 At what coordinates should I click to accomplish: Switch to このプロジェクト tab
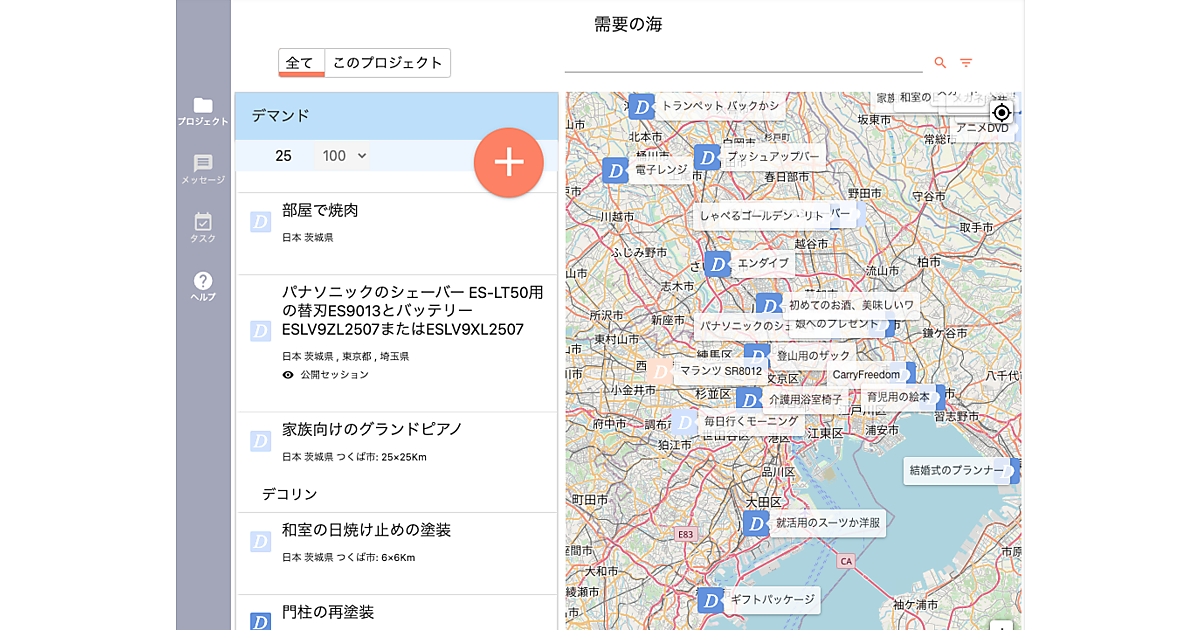click(387, 63)
